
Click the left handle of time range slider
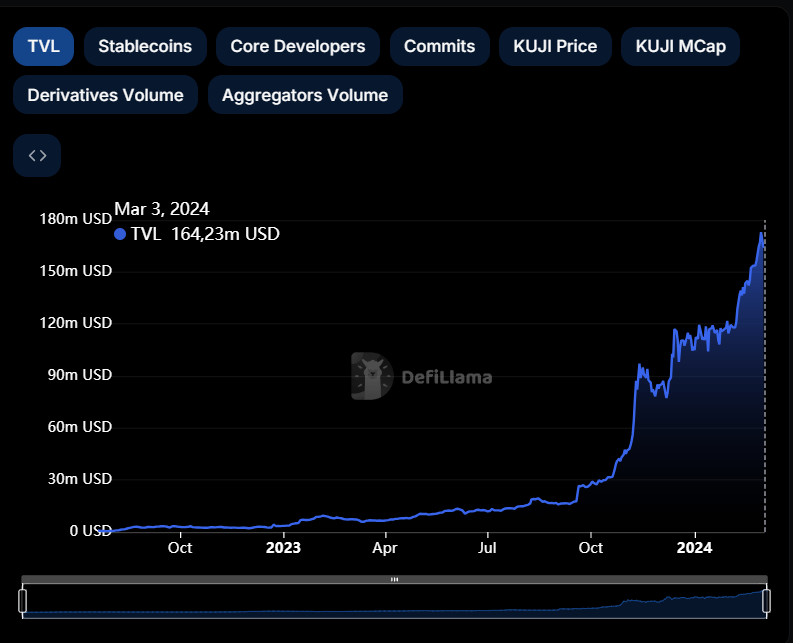22,601
